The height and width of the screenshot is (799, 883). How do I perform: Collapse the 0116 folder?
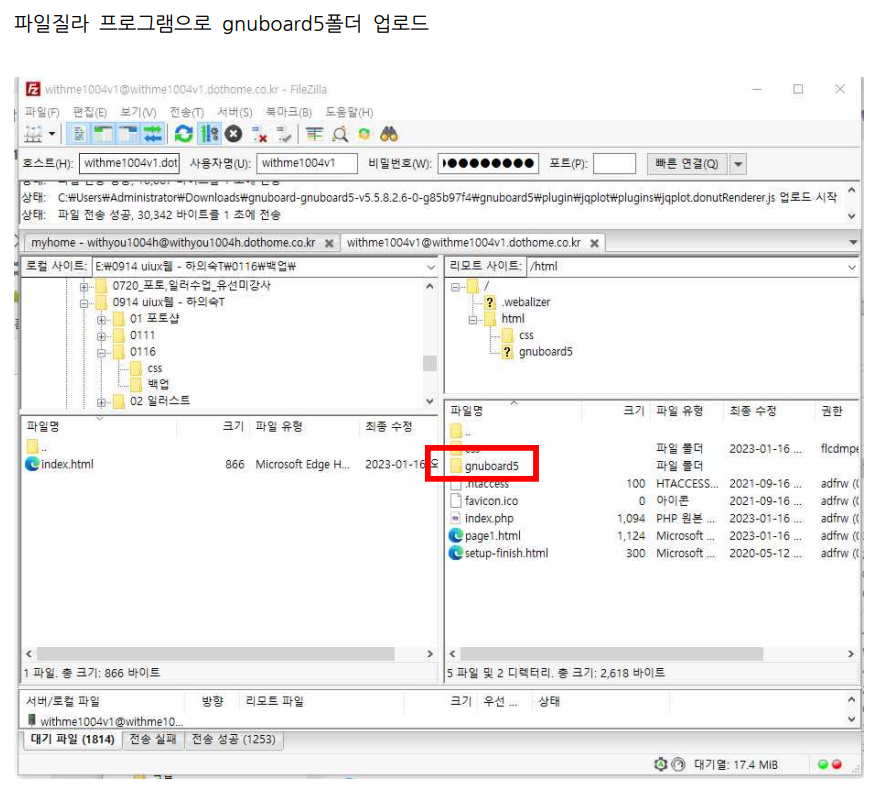[101, 353]
